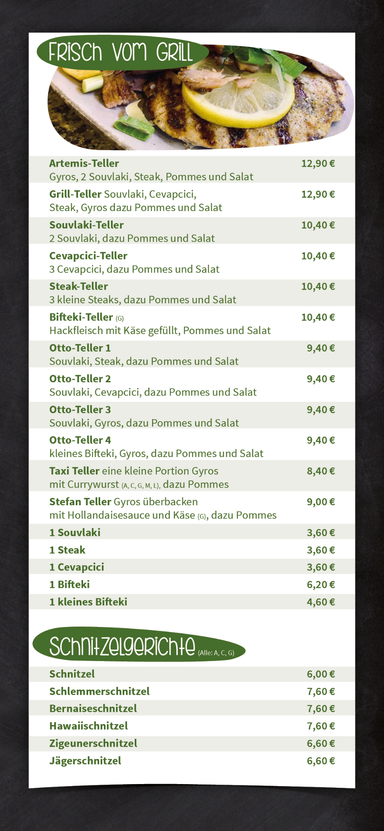The width and height of the screenshot is (384, 831).
Task: Select the Taxi Teller entry
Action: pyautogui.click(x=192, y=477)
